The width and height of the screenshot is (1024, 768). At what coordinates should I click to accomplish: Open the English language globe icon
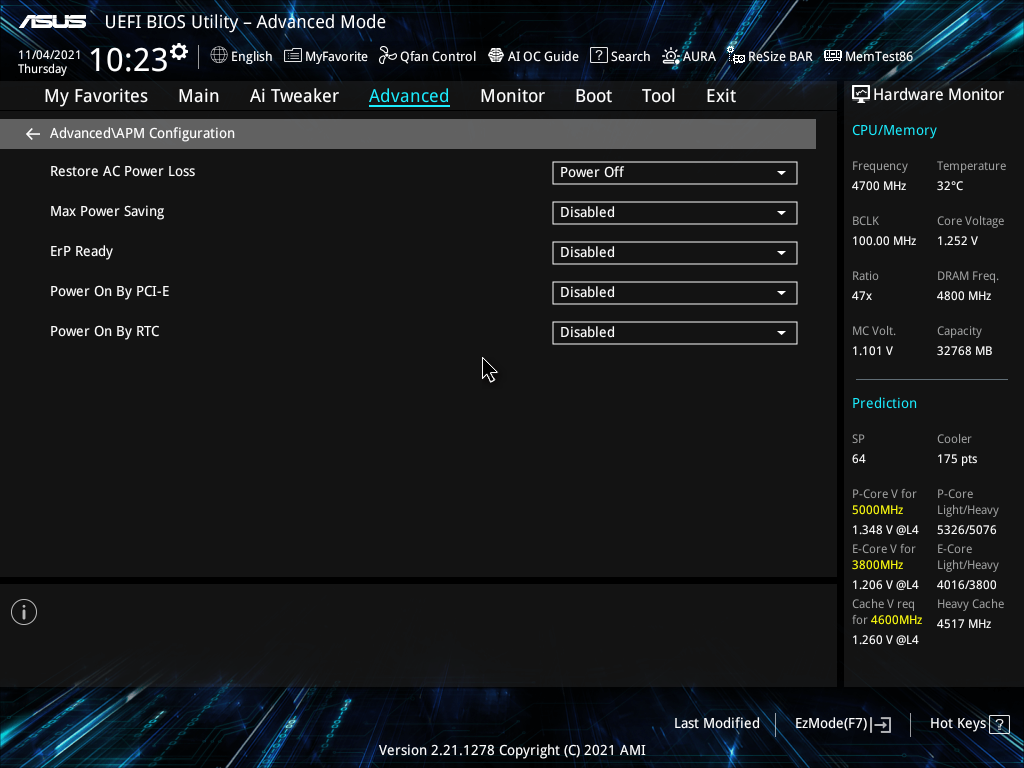pyautogui.click(x=219, y=56)
